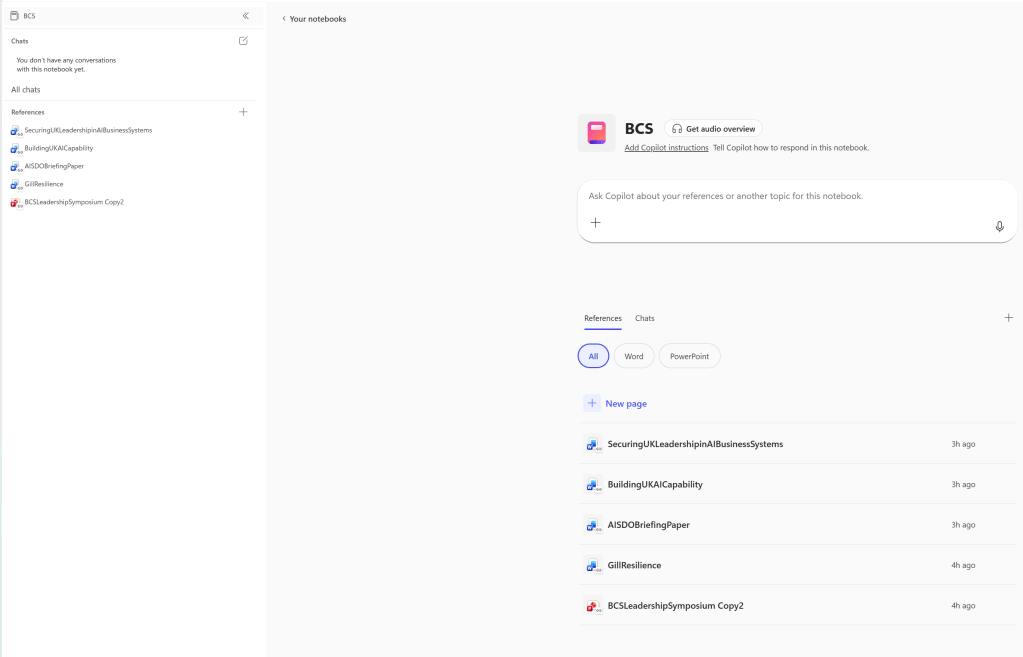
Task: Start a new chat via compose icon
Action: point(243,41)
